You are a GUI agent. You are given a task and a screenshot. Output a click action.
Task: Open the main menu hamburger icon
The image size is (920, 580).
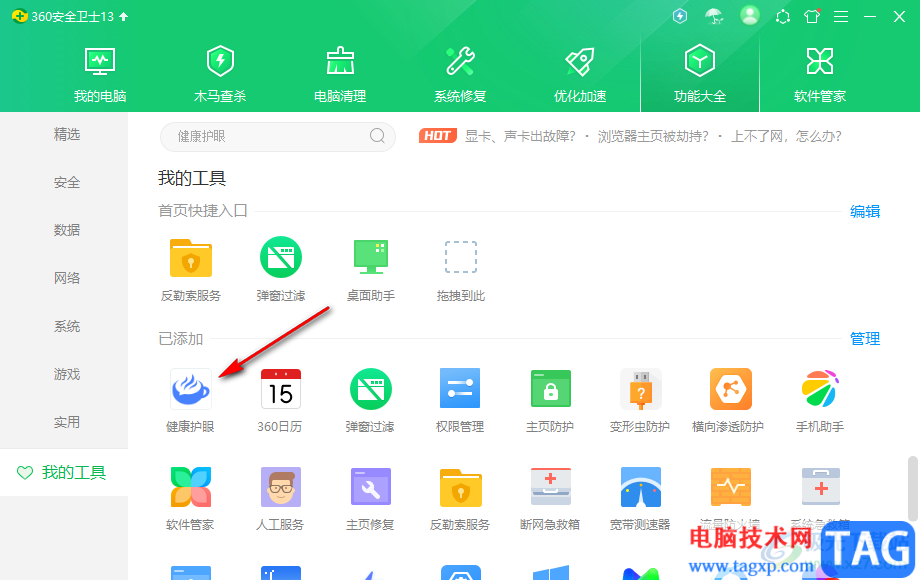coord(841,16)
